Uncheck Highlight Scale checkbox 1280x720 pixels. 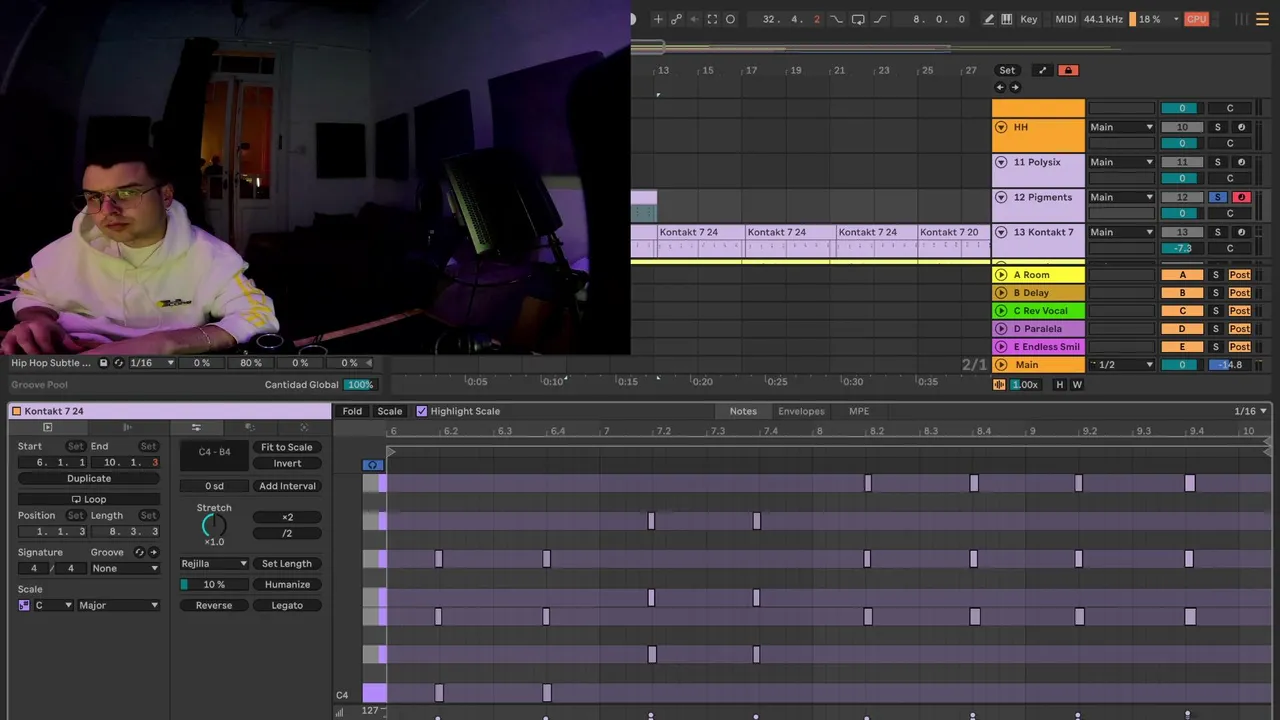click(421, 411)
